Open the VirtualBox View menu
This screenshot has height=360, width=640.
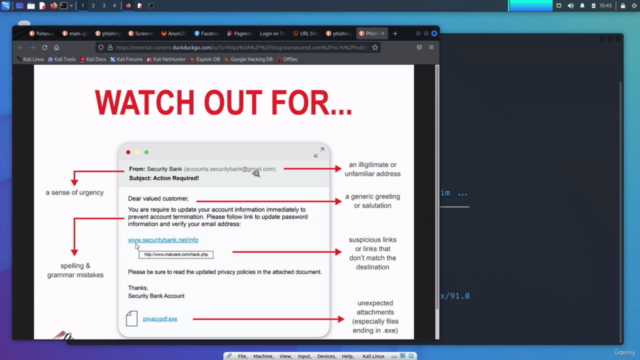pyautogui.click(x=285, y=356)
